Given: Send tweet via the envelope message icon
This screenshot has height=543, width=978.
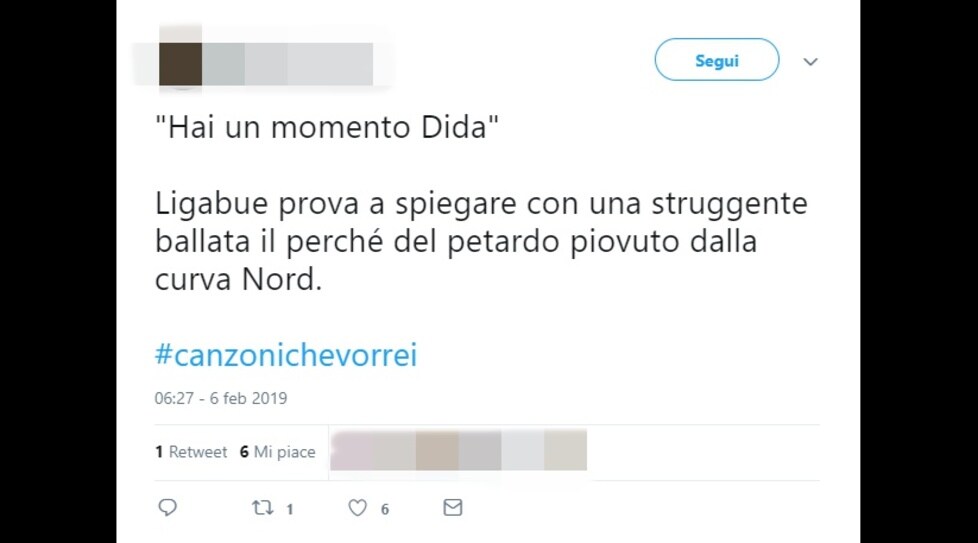Looking at the screenshot, I should [x=453, y=507].
